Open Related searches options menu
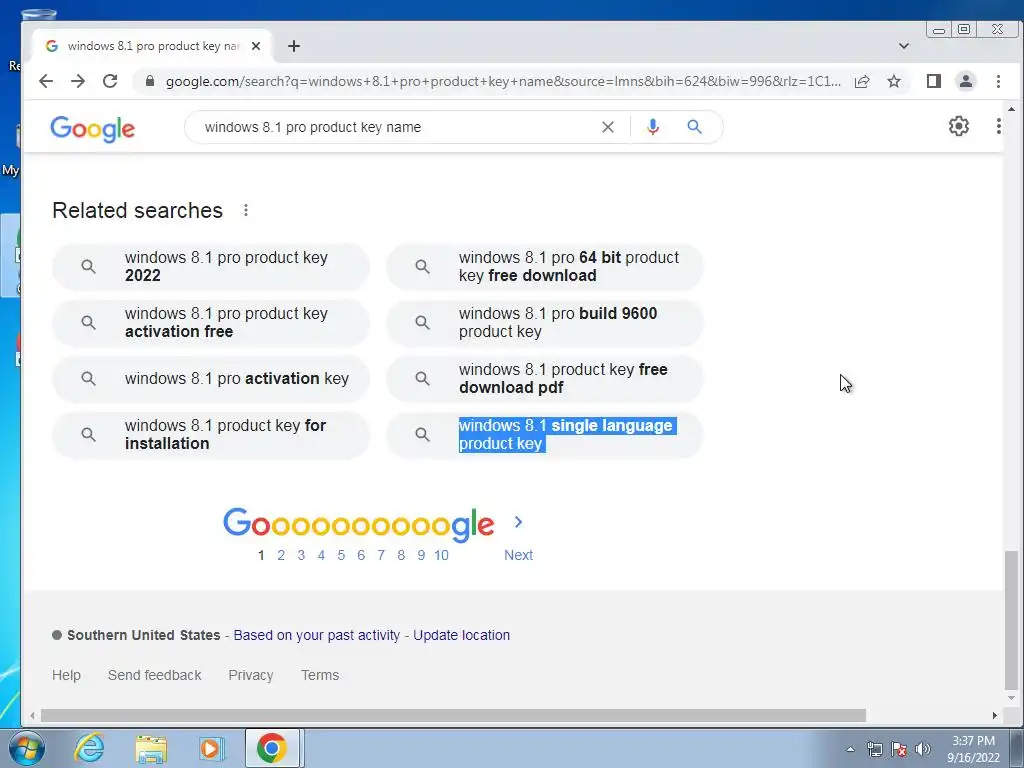Viewport: 1024px width, 768px height. pyautogui.click(x=246, y=210)
